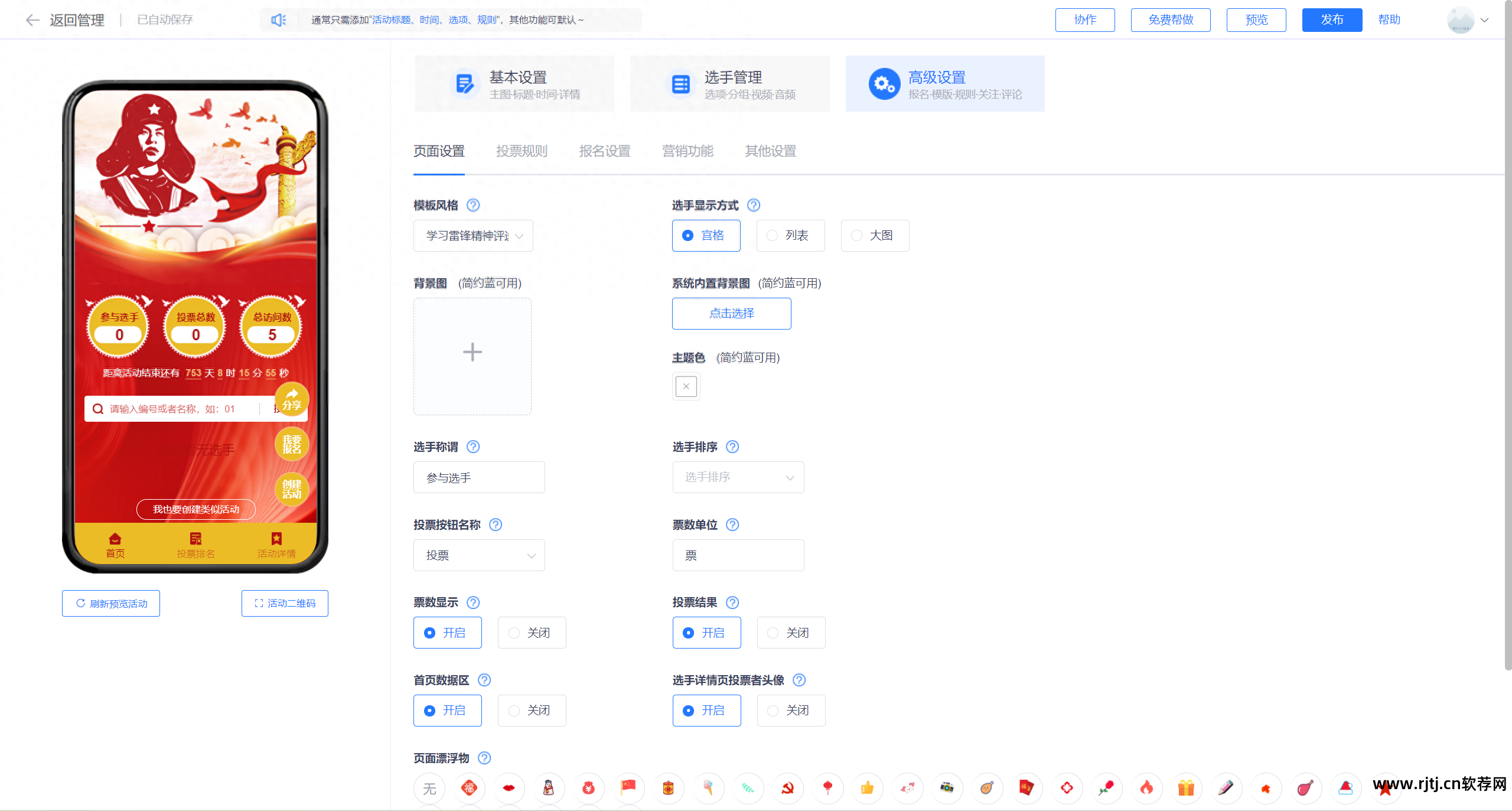This screenshot has width=1512, height=811.
Task: Choose the red flag page floating decoration
Action: tap(628, 789)
